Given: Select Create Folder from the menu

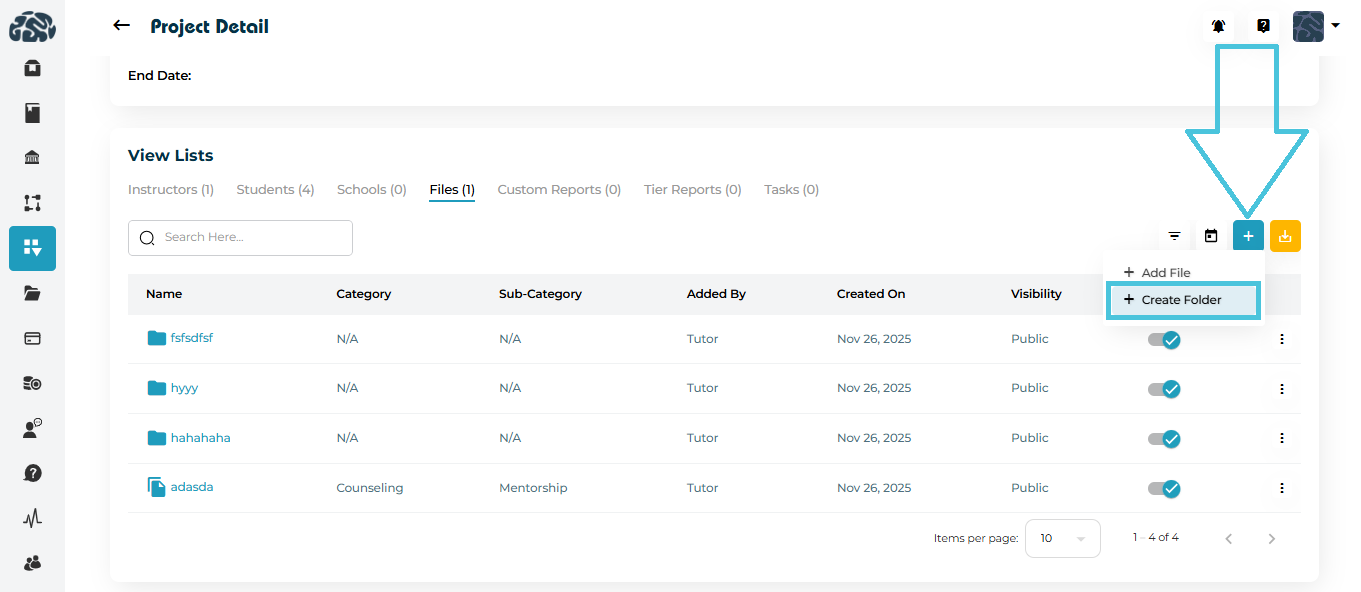Looking at the screenshot, I should 1182,300.
